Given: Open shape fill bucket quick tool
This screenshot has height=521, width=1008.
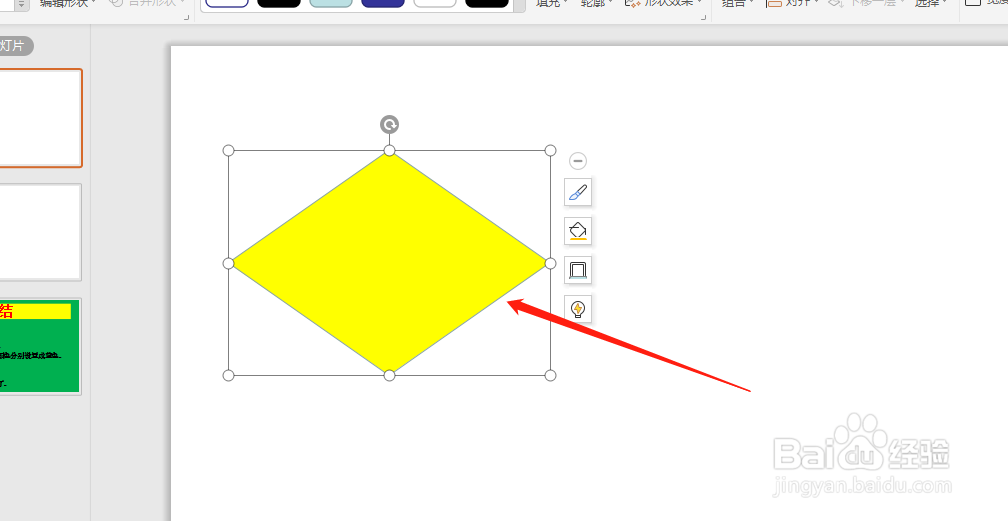Looking at the screenshot, I should pos(578,231).
